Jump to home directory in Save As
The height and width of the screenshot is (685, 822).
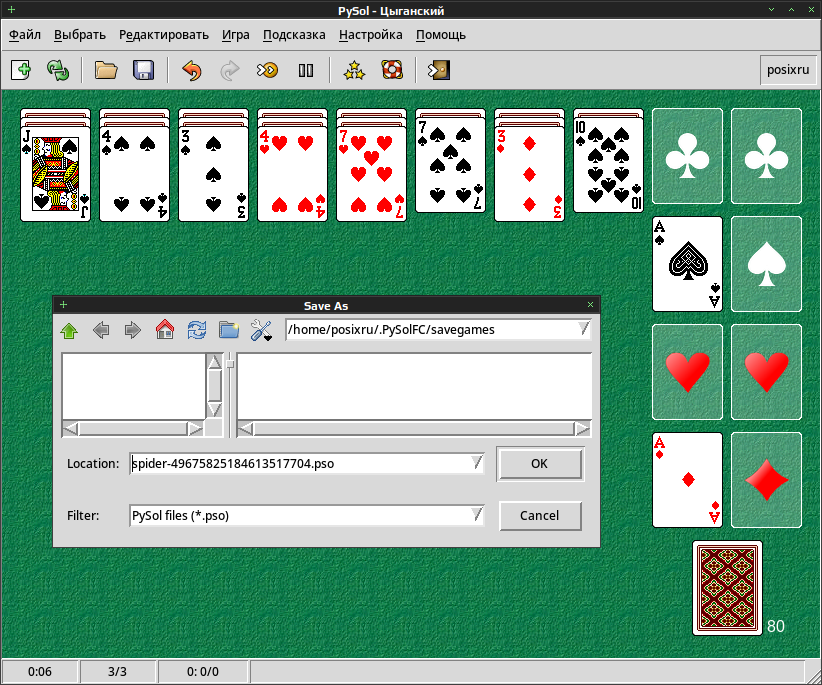[x=165, y=330]
